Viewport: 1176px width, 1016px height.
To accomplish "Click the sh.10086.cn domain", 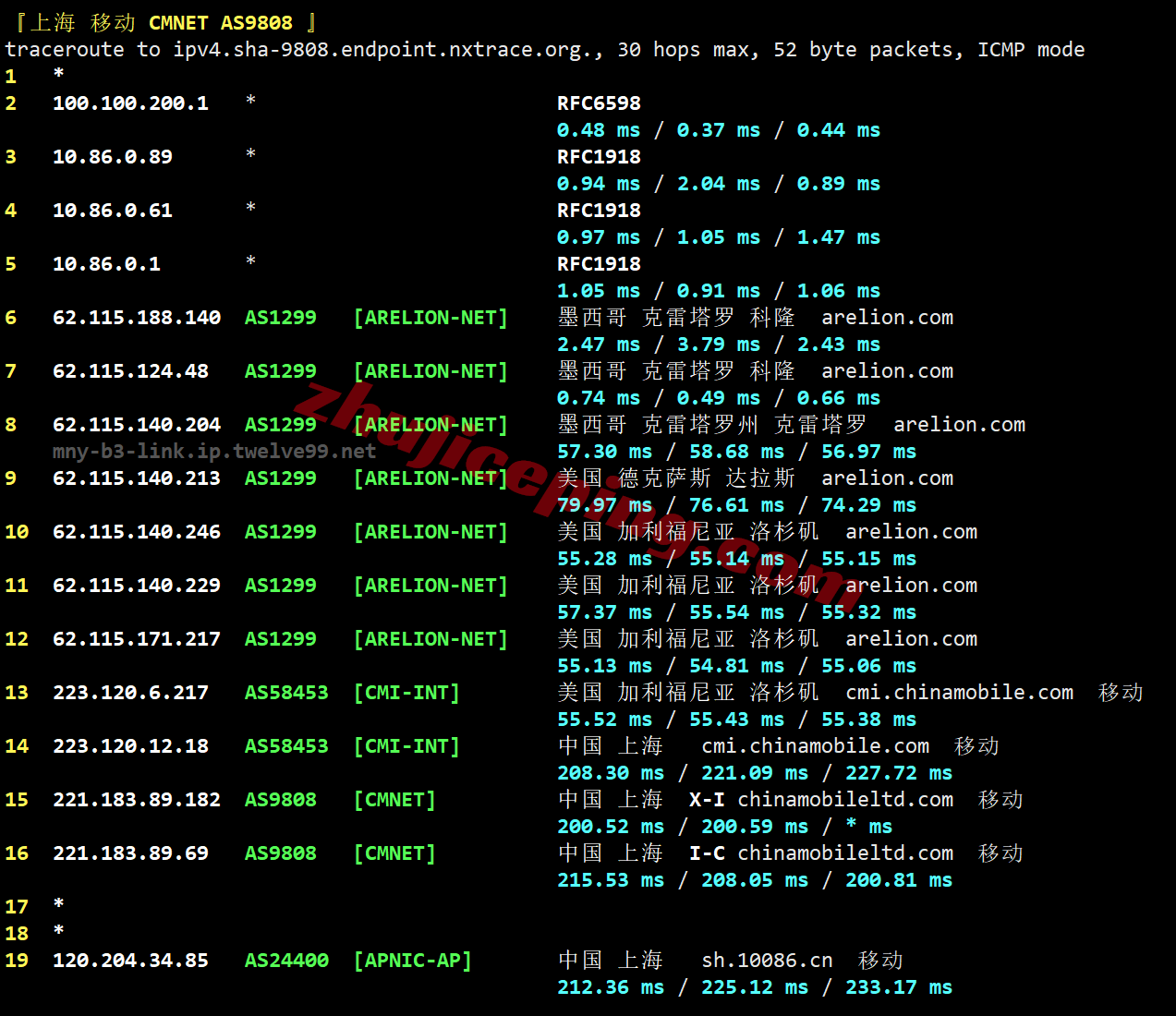I will (x=767, y=961).
